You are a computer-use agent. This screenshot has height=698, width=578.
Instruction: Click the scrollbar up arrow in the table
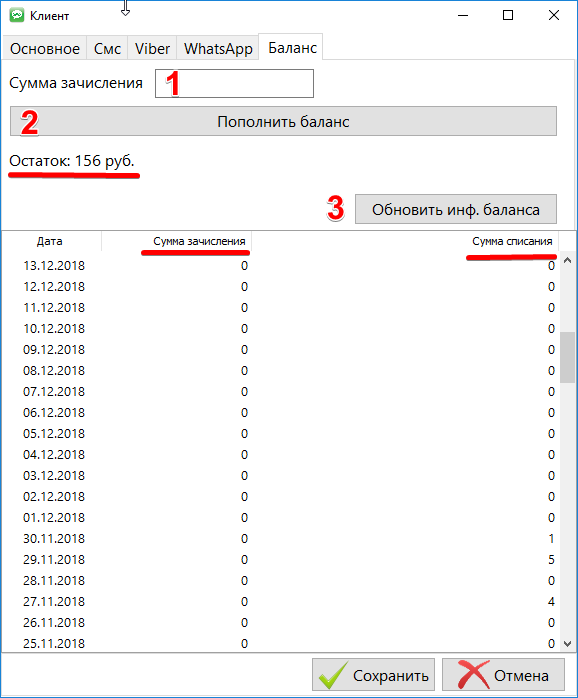pos(567,261)
